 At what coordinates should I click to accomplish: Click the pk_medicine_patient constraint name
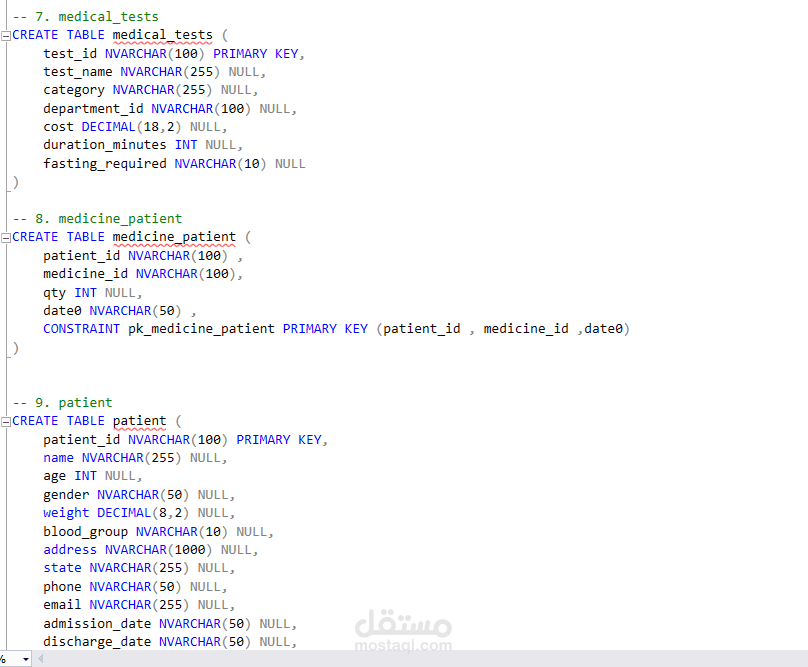tap(201, 329)
